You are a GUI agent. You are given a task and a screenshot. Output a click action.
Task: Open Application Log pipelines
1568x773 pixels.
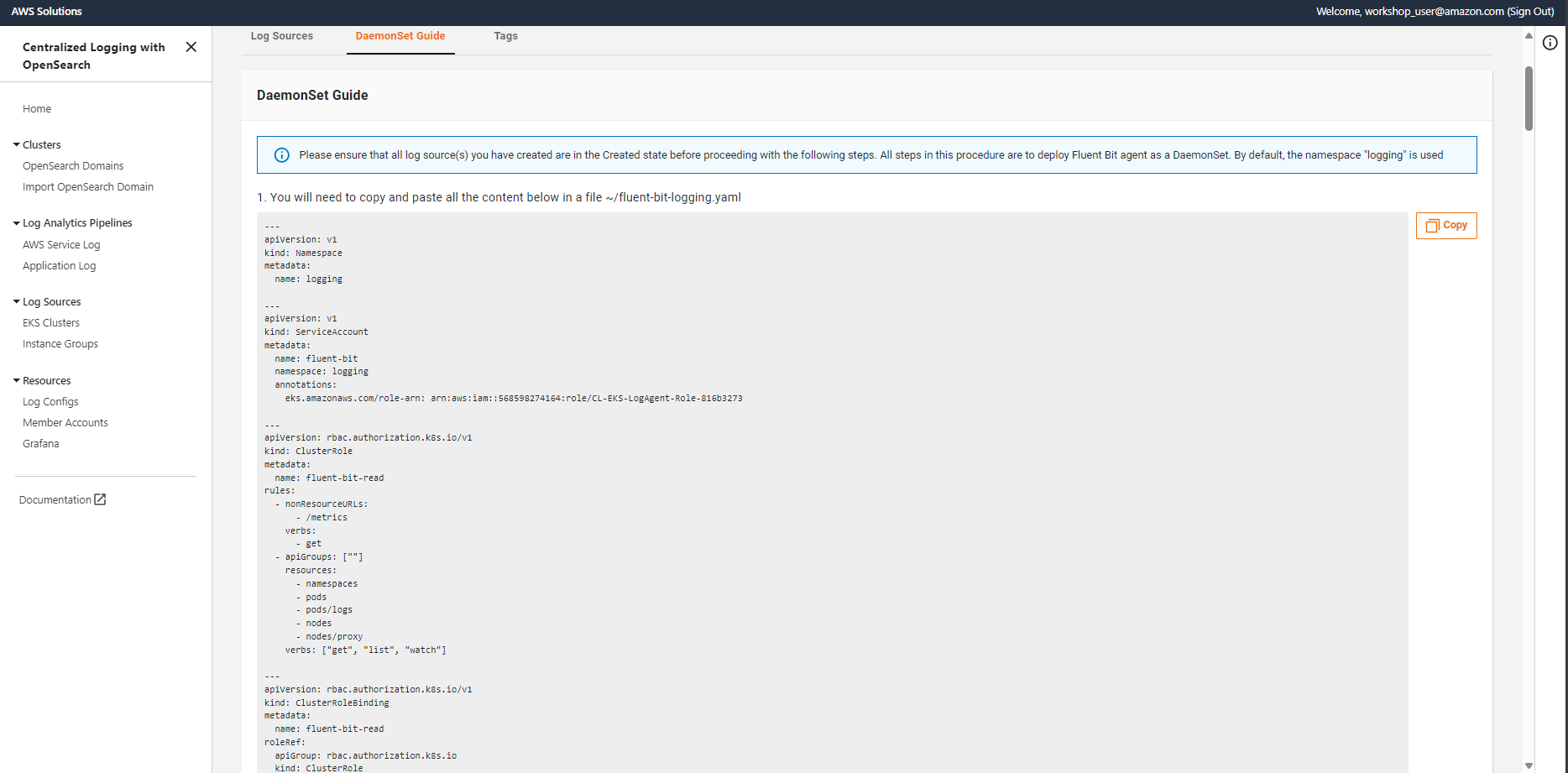(60, 266)
